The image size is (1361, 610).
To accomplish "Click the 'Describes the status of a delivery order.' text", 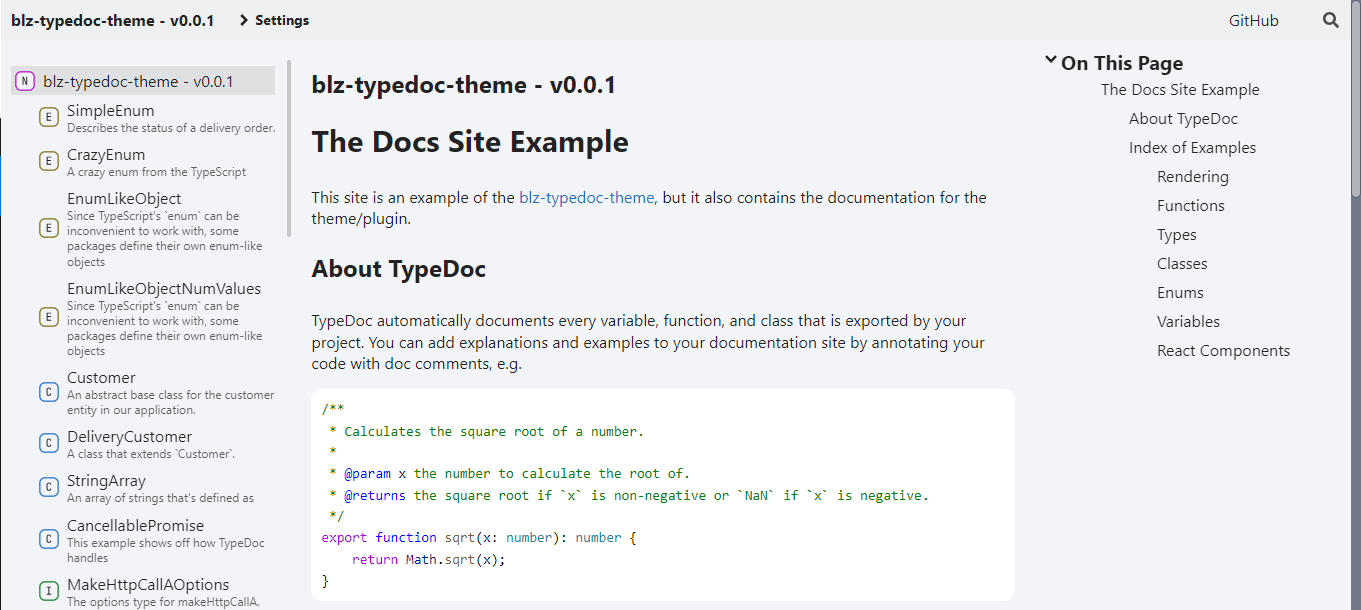I will click(x=171, y=128).
